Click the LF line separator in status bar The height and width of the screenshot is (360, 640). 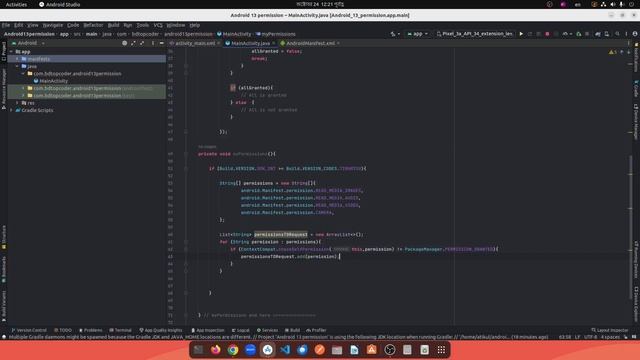pyautogui.click(x=578, y=337)
